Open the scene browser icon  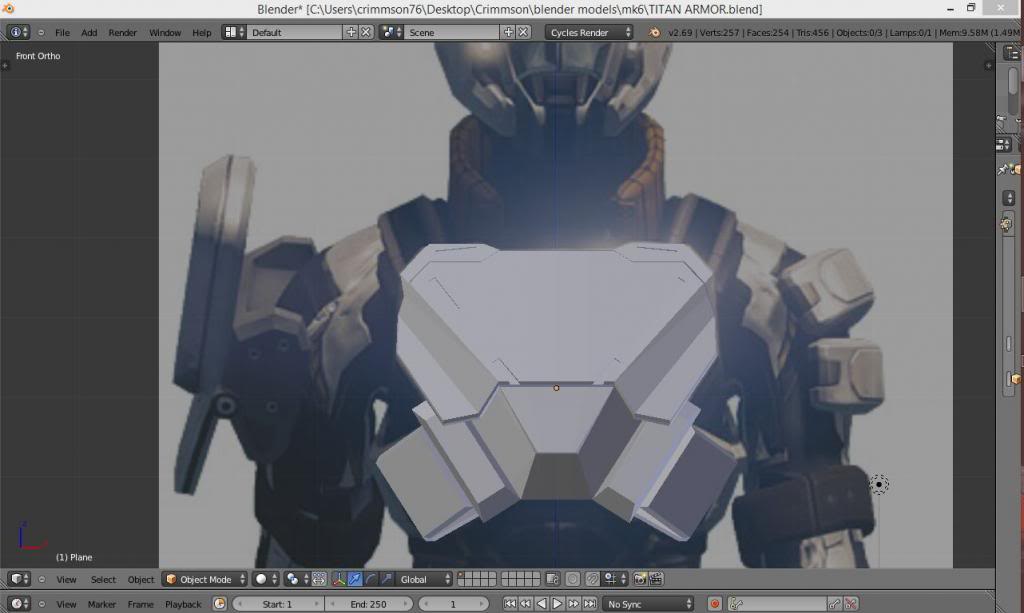[x=391, y=32]
